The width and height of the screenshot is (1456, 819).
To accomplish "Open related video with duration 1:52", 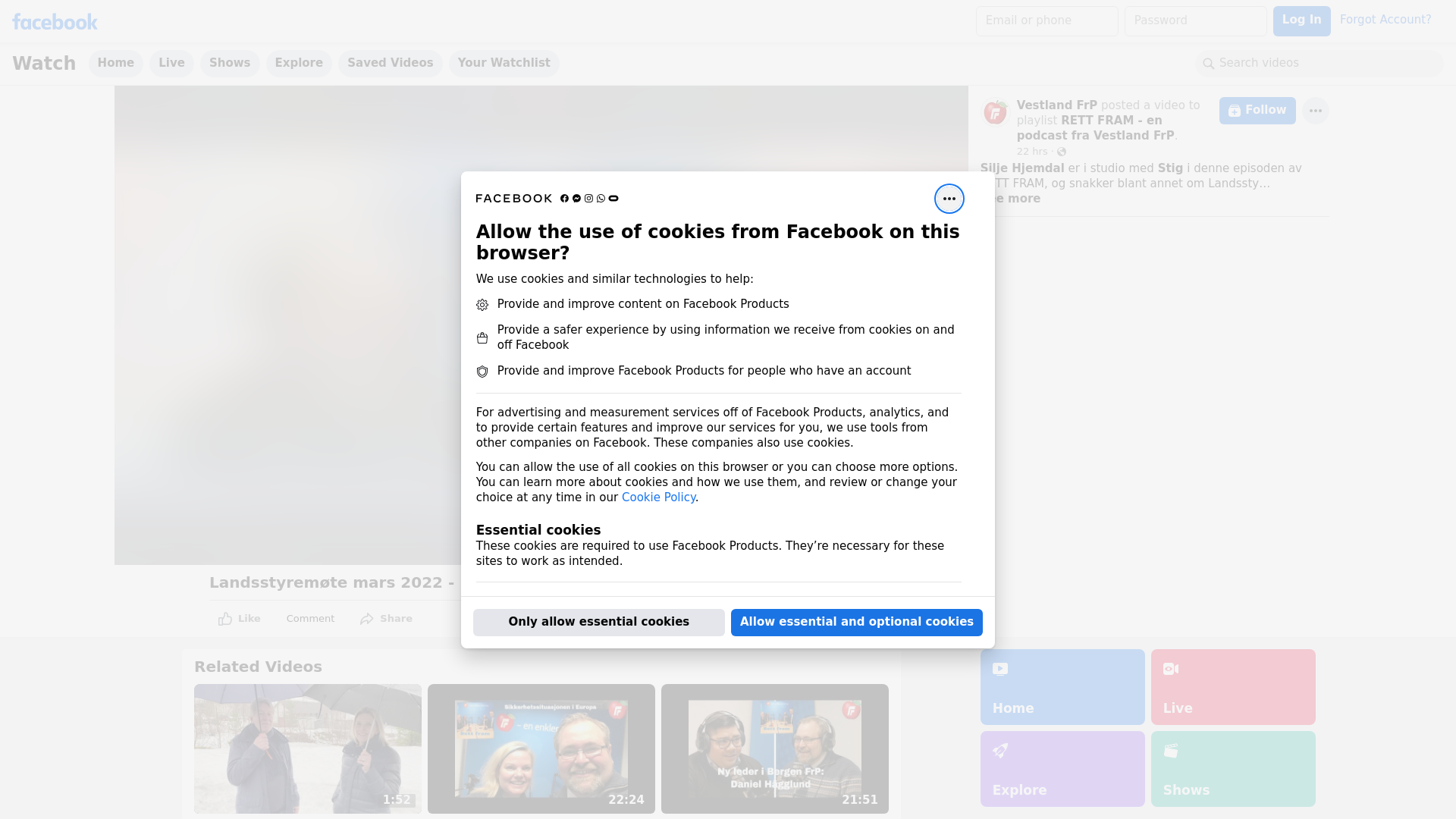I will tap(308, 748).
